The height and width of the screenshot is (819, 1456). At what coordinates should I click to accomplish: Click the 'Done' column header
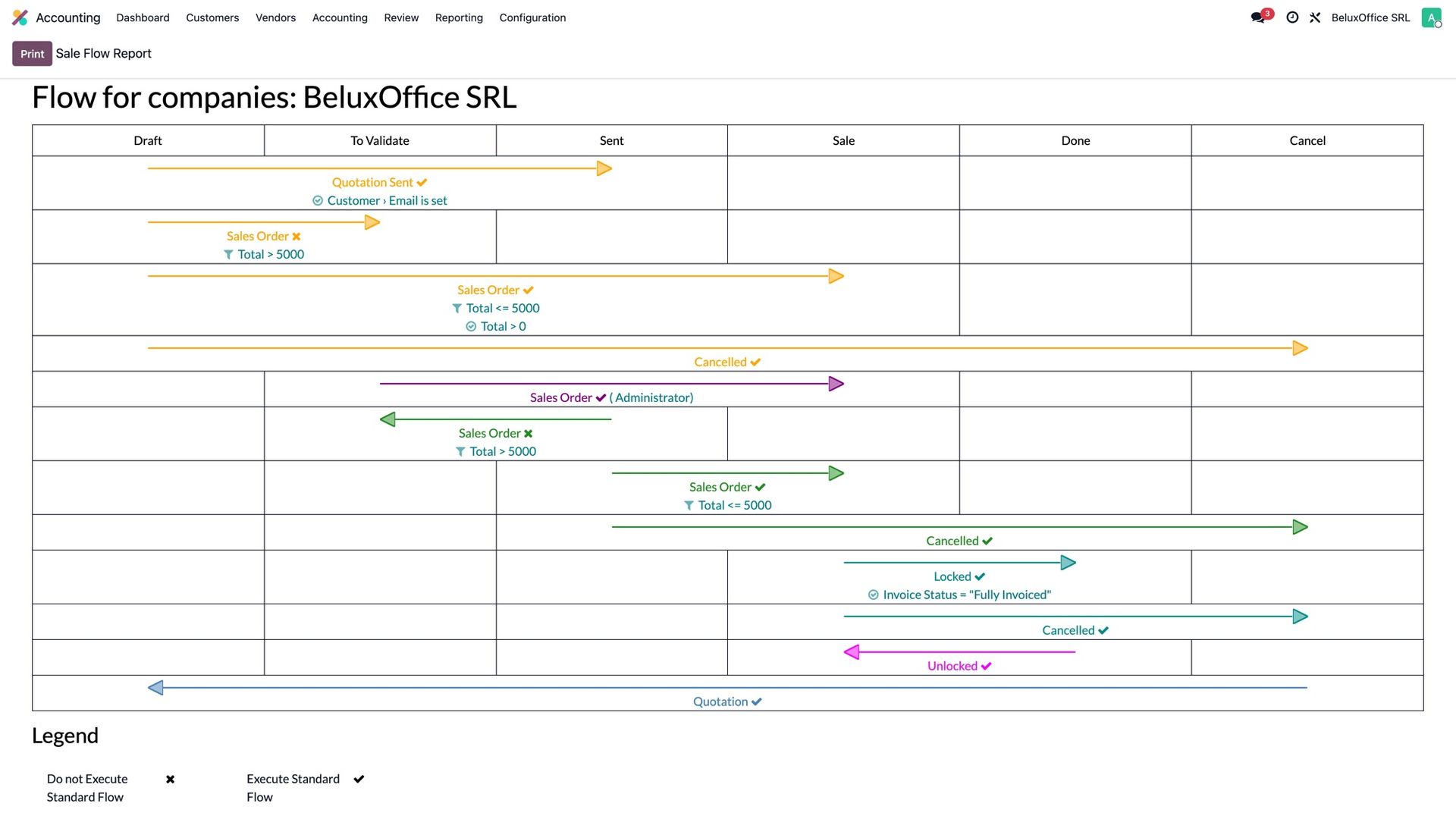point(1075,141)
